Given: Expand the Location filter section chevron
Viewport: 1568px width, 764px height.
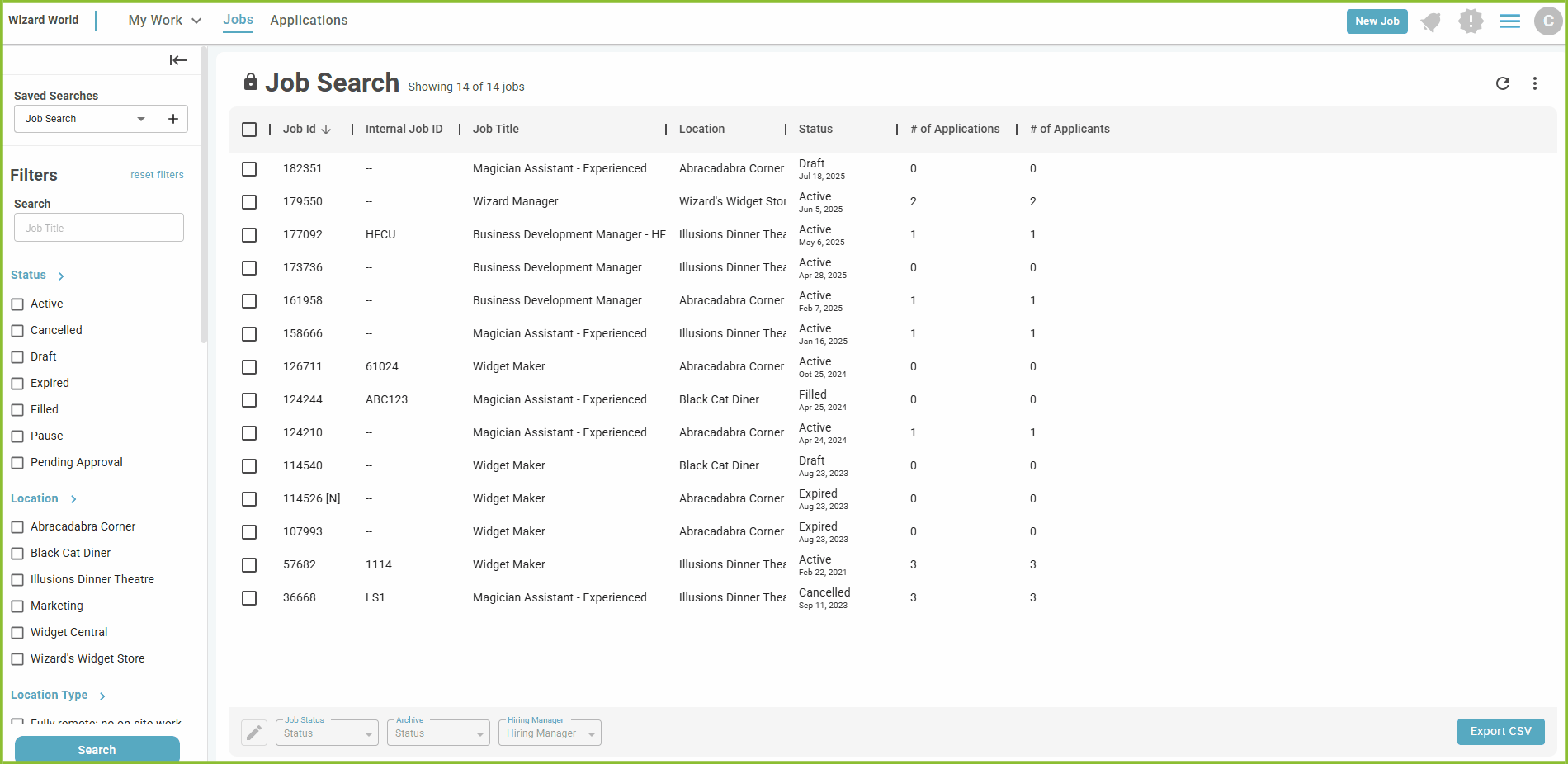Looking at the screenshot, I should (x=73, y=498).
